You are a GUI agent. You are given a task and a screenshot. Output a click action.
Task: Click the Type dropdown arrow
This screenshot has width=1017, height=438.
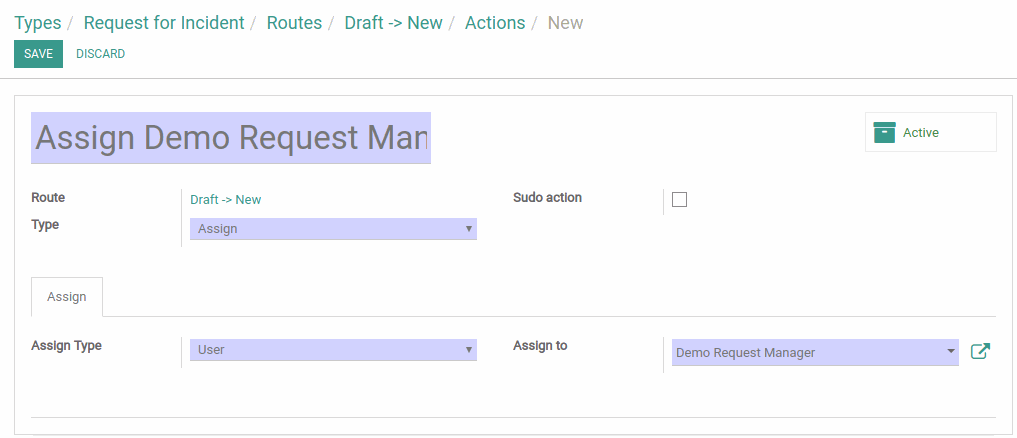[468, 228]
